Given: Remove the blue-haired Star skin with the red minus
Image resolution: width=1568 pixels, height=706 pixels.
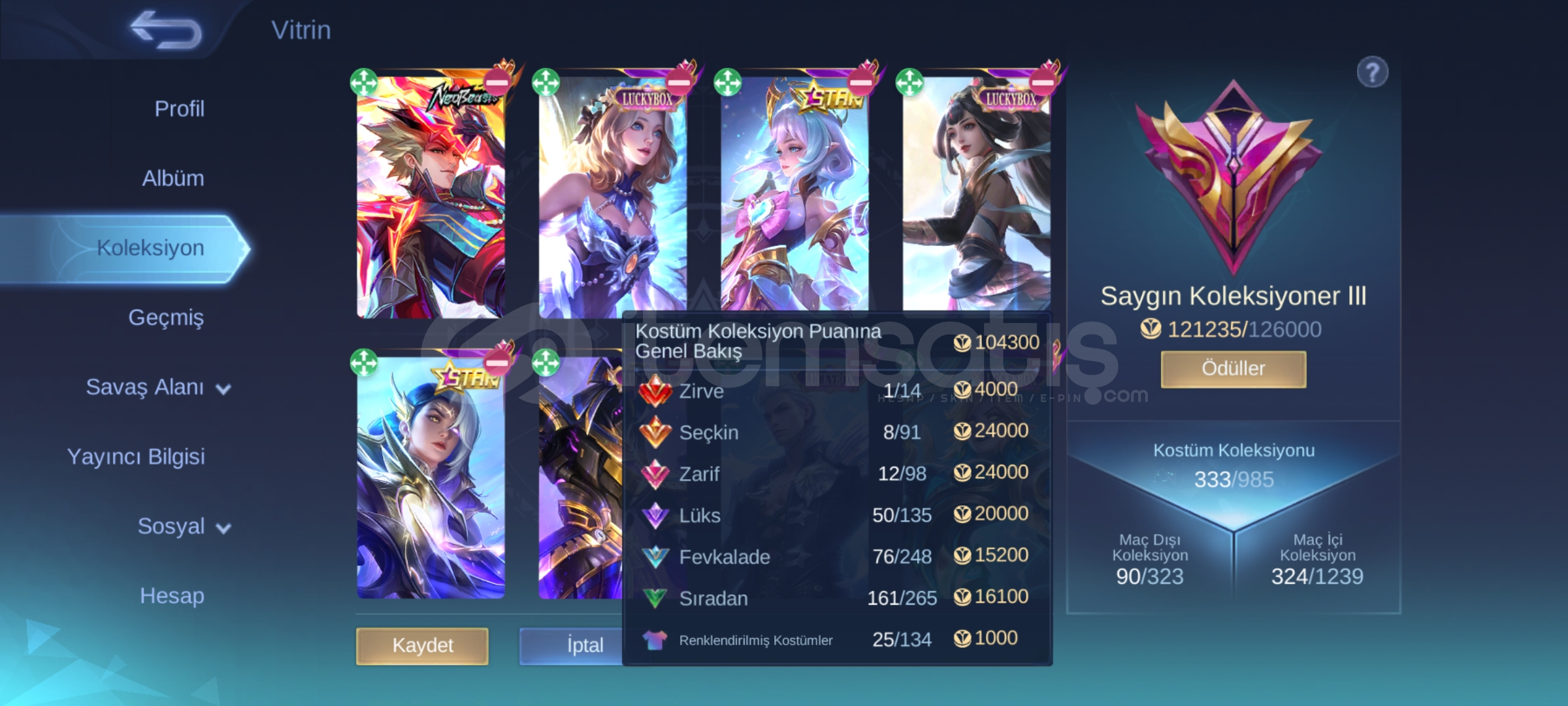Looking at the screenshot, I should (497, 363).
